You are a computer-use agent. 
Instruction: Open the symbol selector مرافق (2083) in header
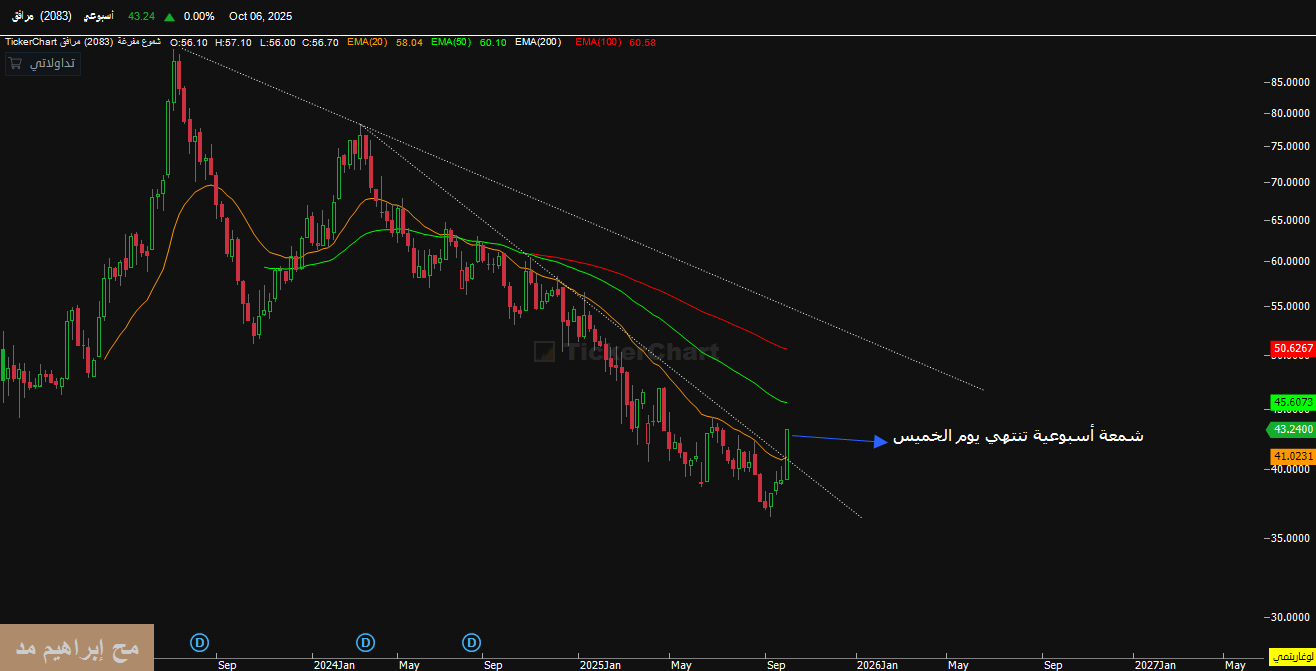click(x=41, y=16)
